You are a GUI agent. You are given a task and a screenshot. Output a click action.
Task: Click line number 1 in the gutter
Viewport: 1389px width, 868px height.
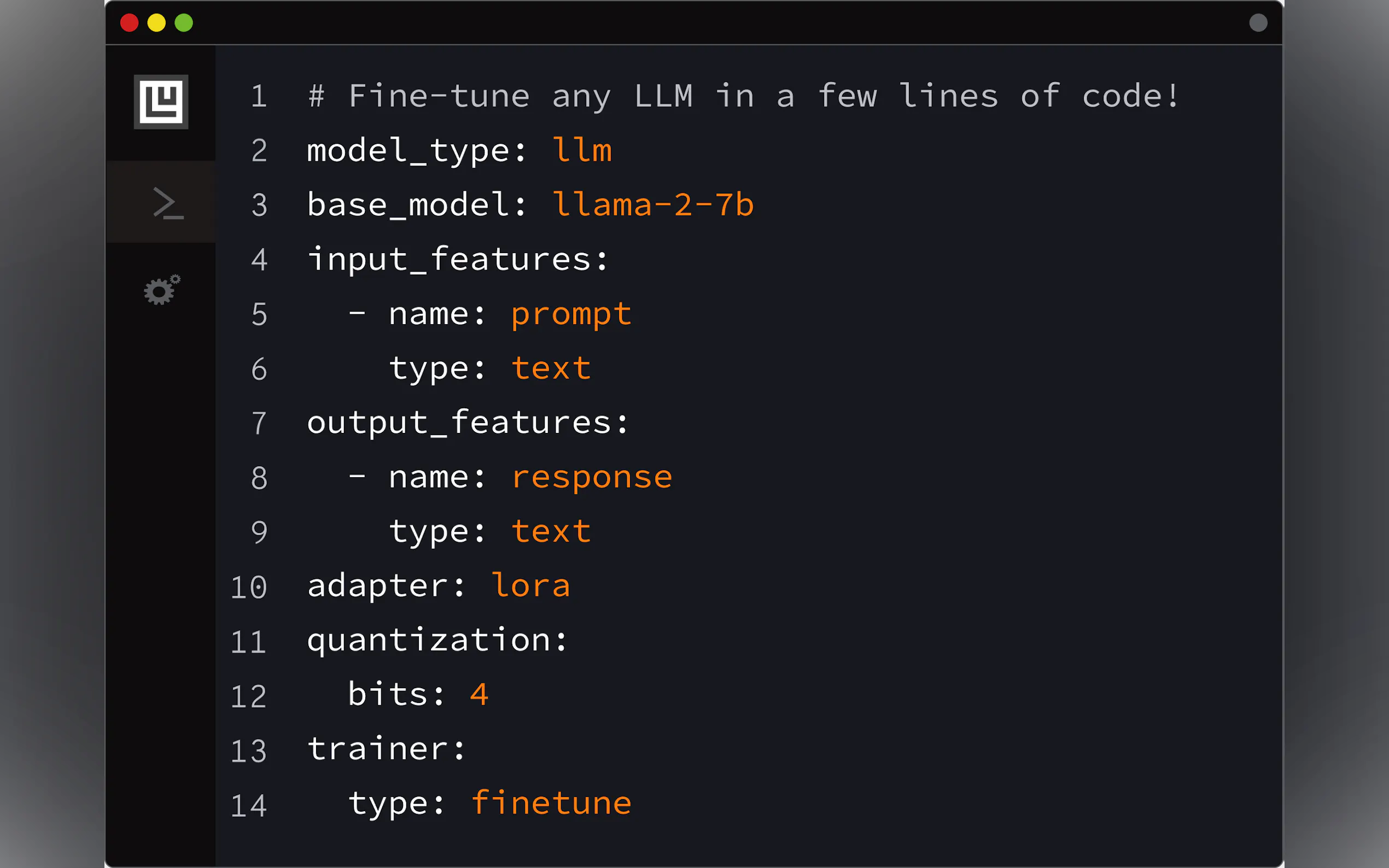[x=259, y=96]
